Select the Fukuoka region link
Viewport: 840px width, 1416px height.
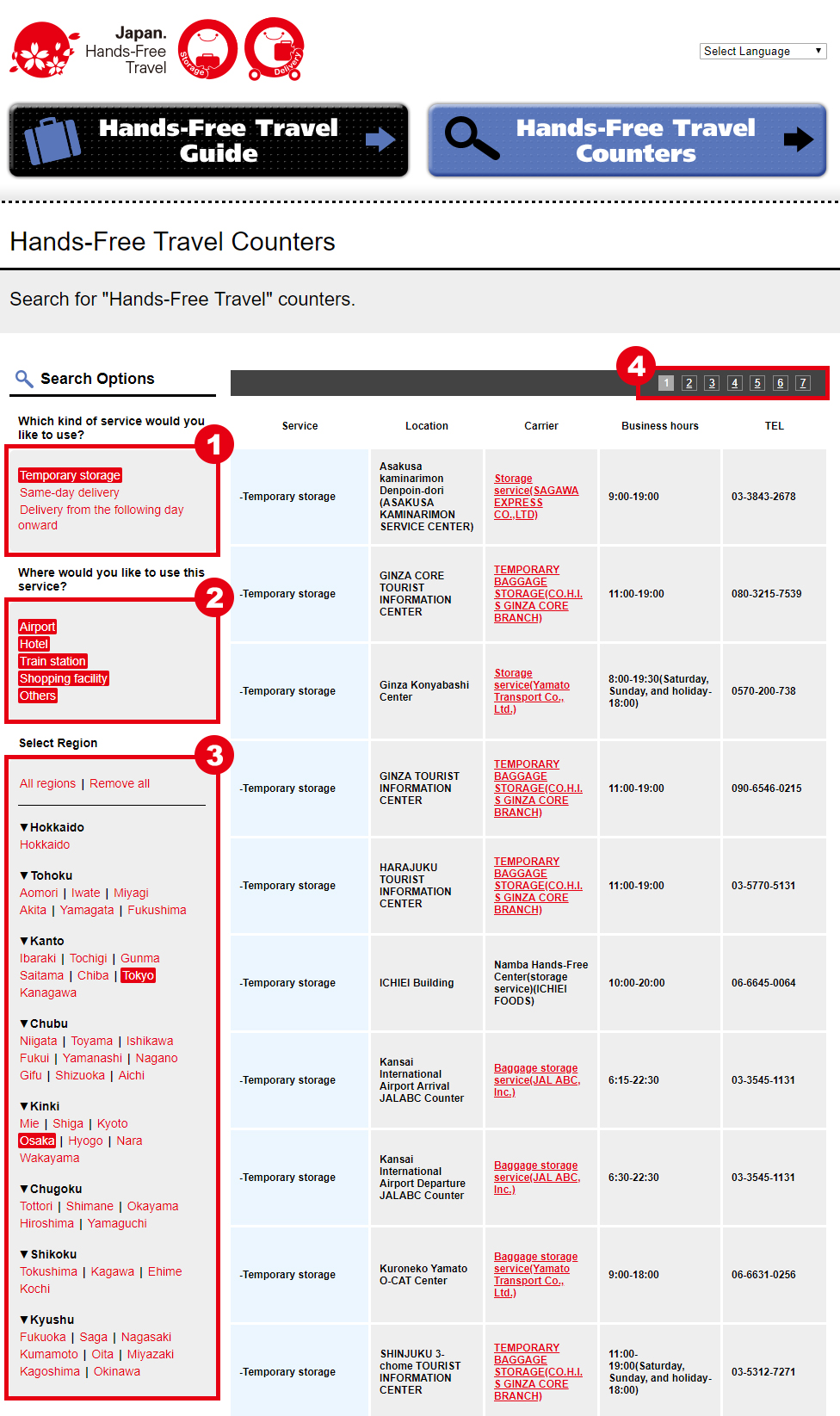point(43,1337)
